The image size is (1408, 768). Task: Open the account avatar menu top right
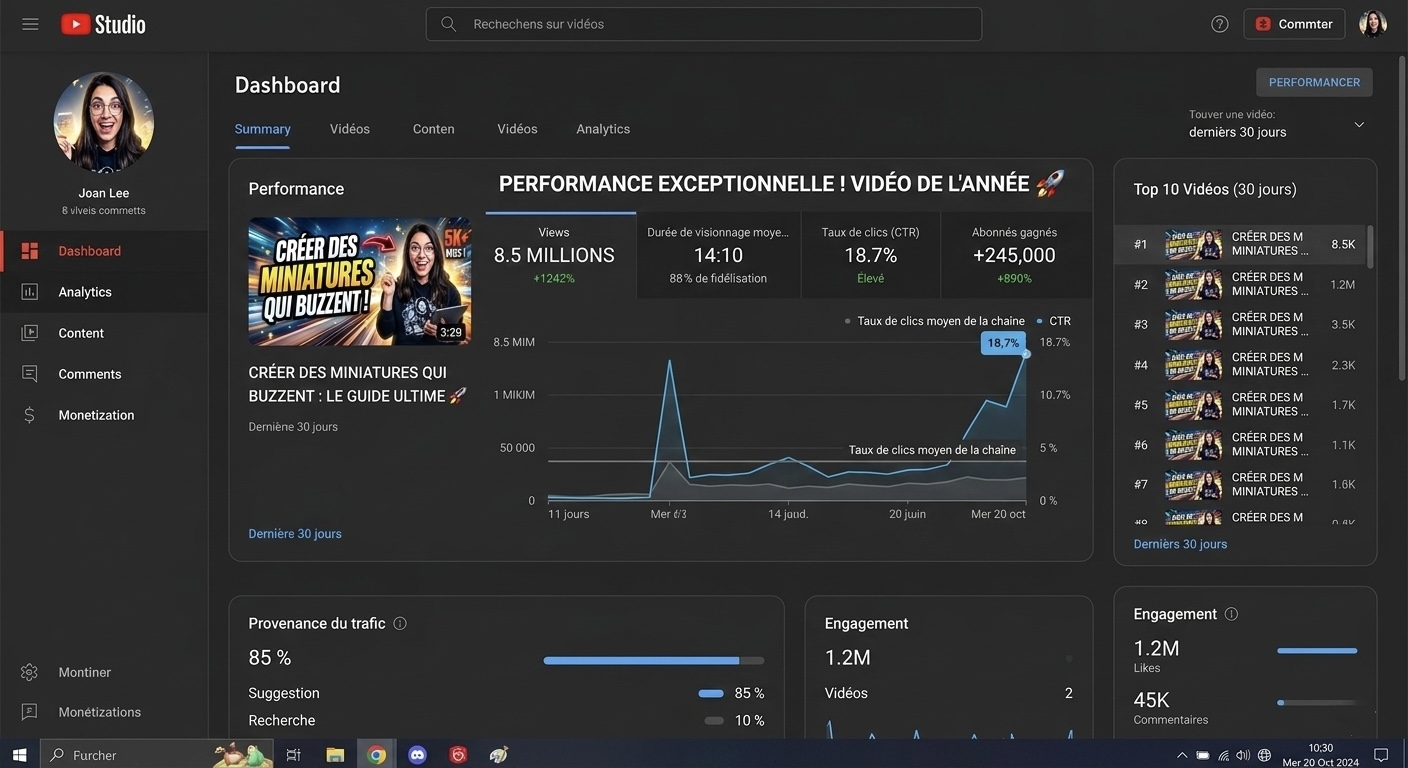tap(1372, 24)
